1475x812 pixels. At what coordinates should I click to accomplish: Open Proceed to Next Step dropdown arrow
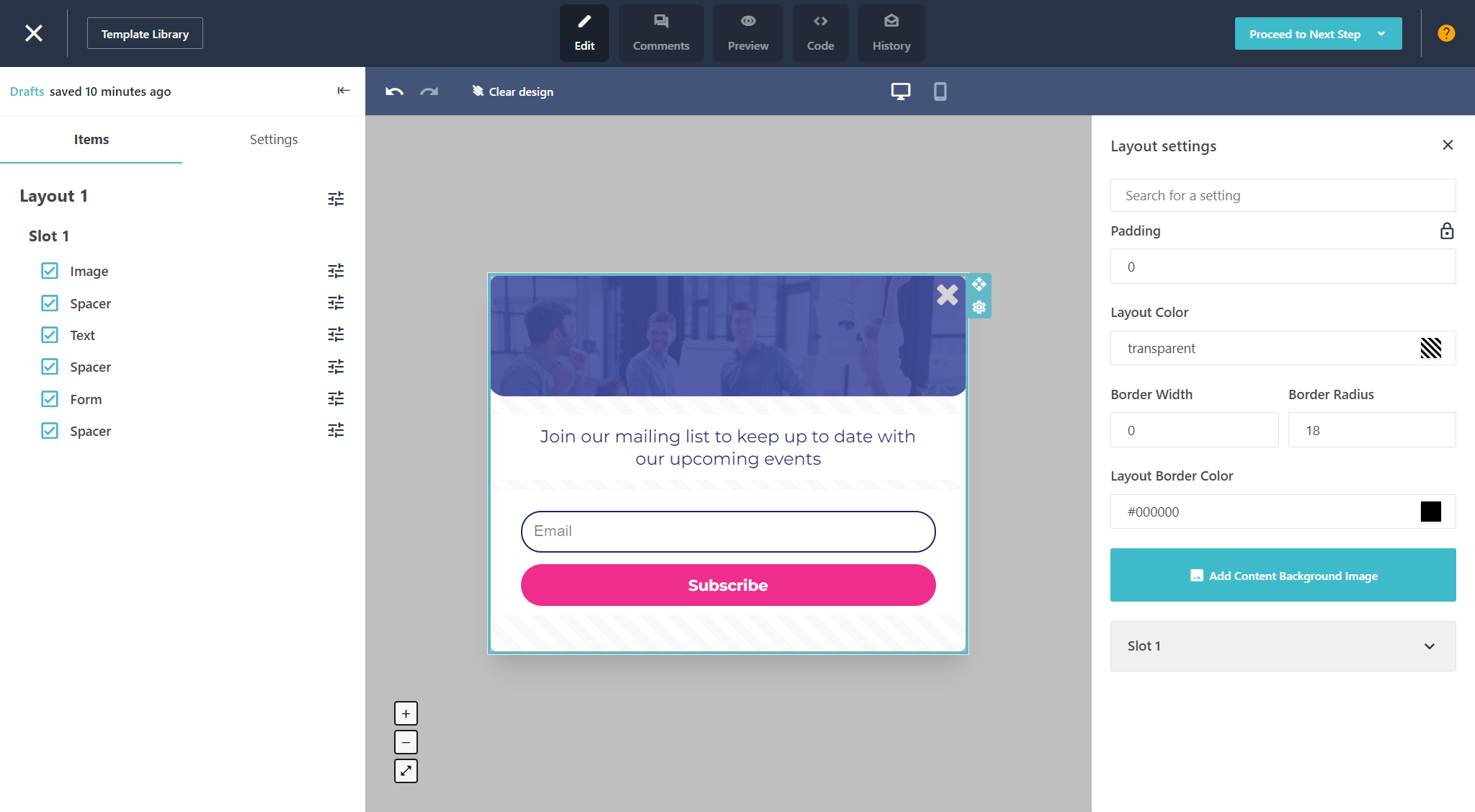pyautogui.click(x=1381, y=34)
